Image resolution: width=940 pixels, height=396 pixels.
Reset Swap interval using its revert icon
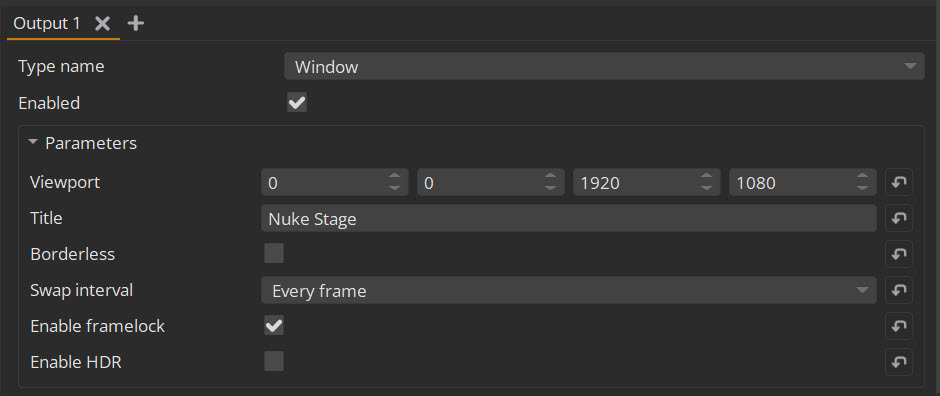(x=899, y=290)
